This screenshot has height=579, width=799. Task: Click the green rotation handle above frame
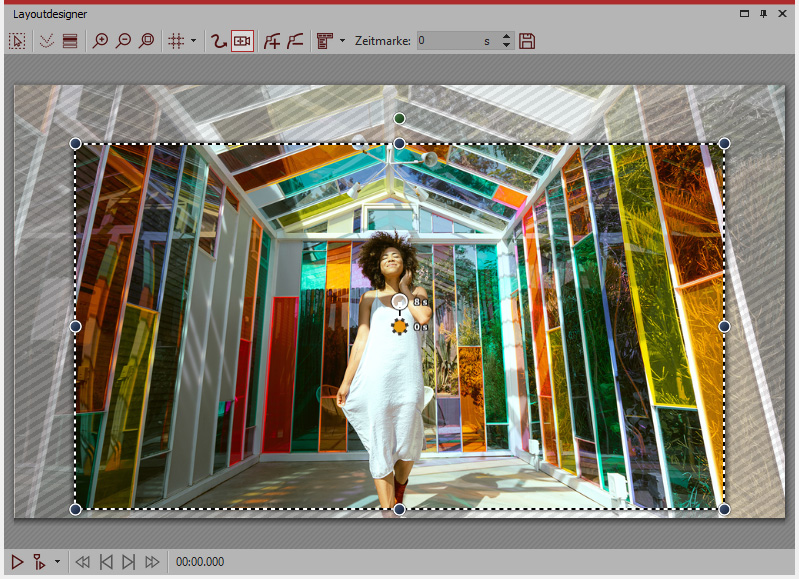(399, 119)
